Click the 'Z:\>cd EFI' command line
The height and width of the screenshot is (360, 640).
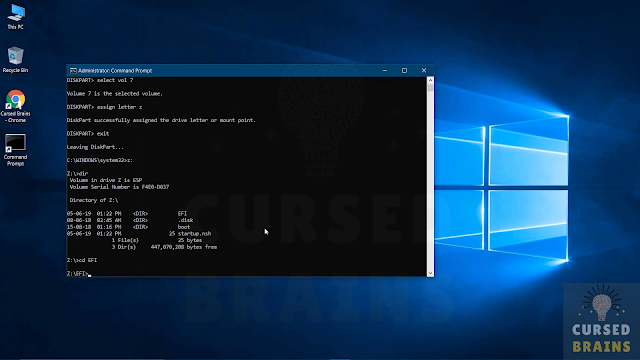click(x=82, y=260)
